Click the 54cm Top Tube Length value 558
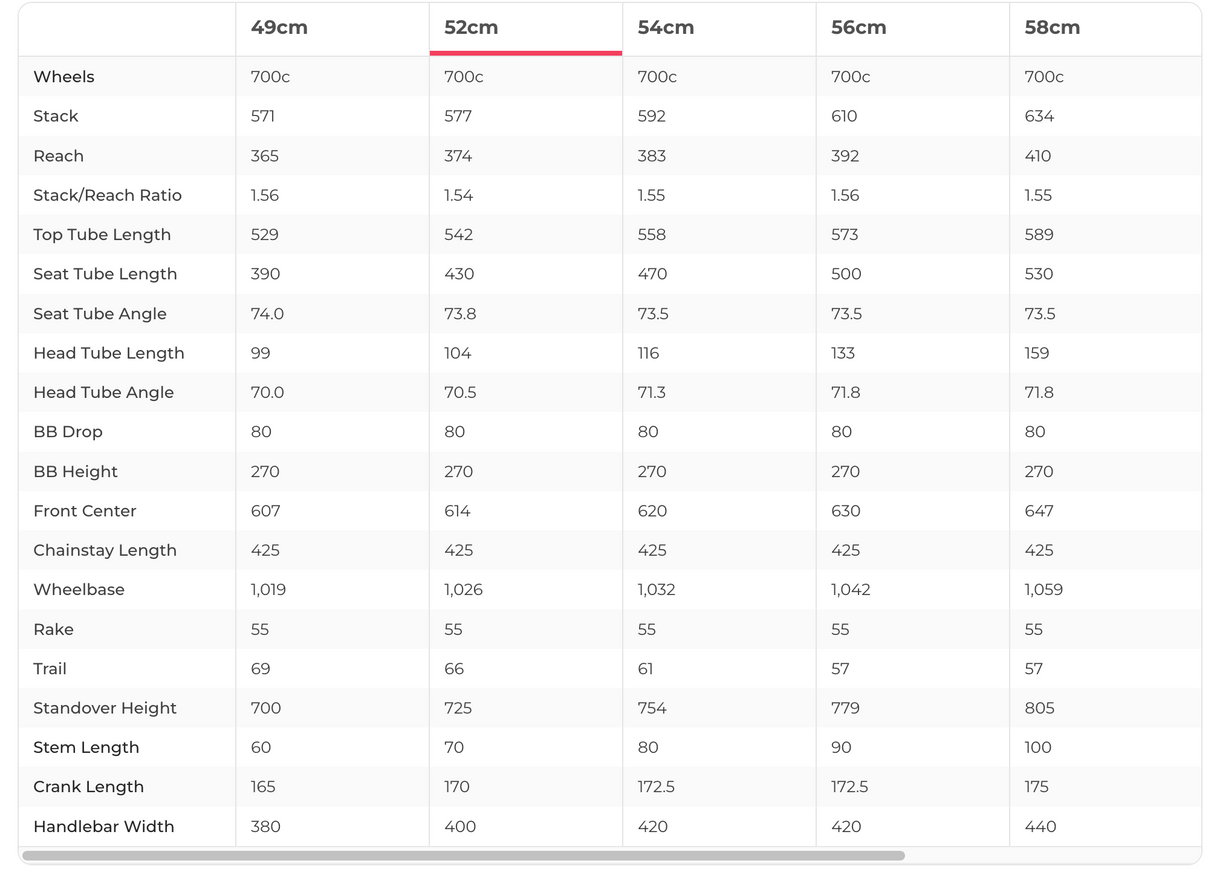The height and width of the screenshot is (872, 1214). [652, 234]
